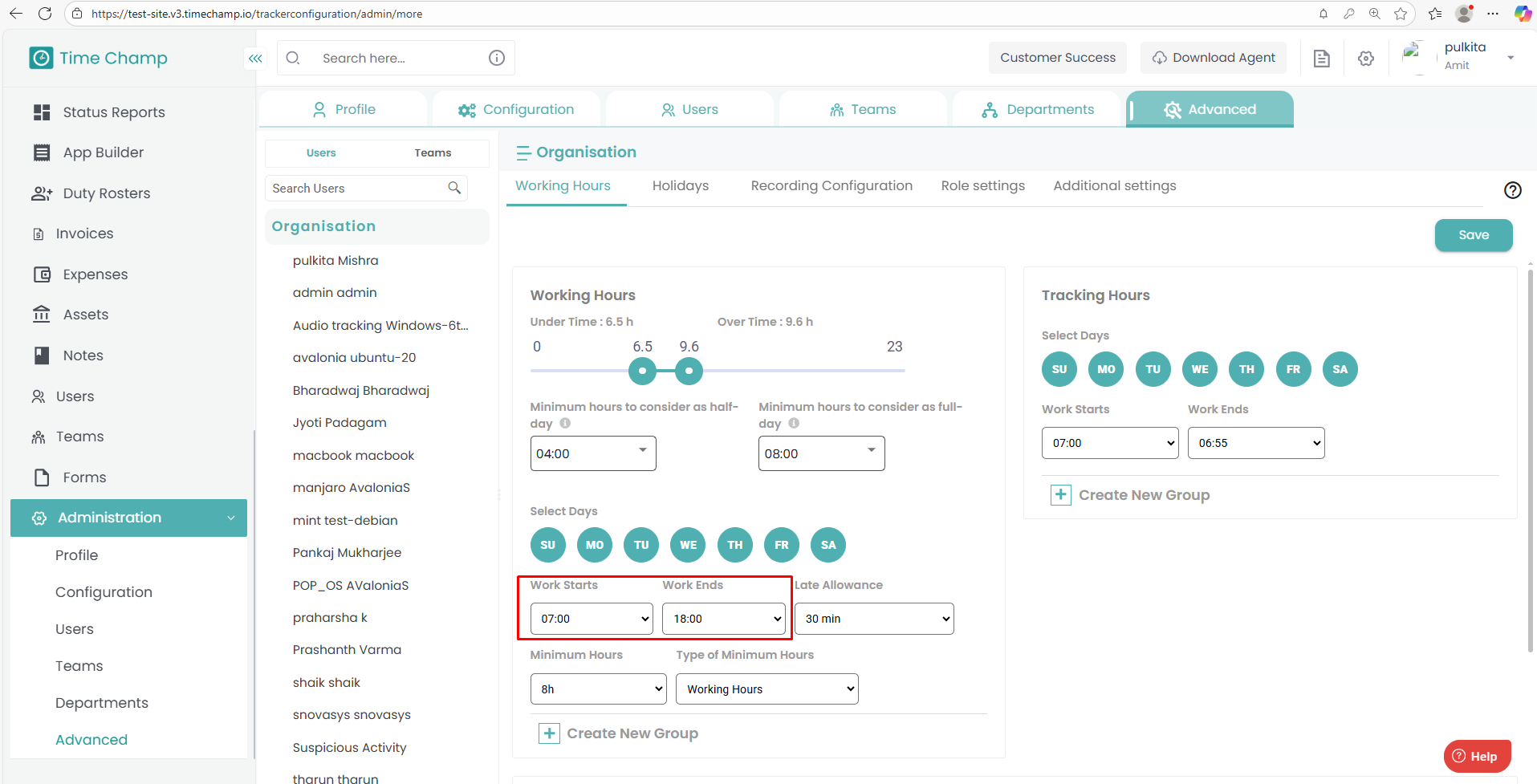Open the Late Allowance dropdown

(874, 619)
